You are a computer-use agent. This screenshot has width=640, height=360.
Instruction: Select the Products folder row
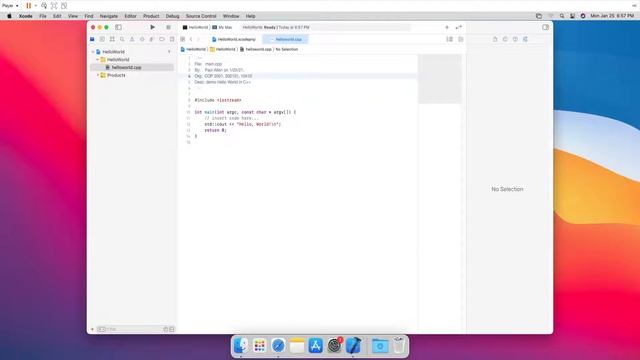click(x=132, y=75)
